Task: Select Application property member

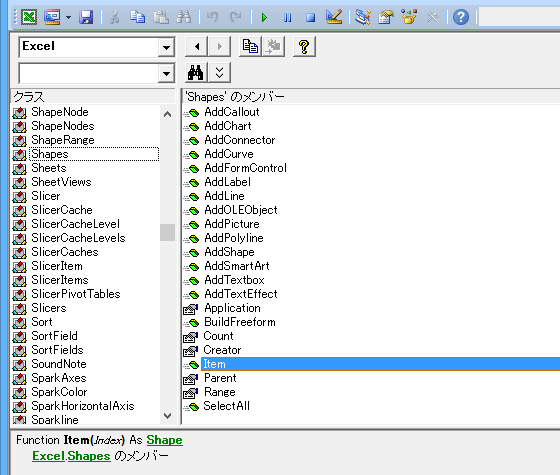Action: coord(232,308)
